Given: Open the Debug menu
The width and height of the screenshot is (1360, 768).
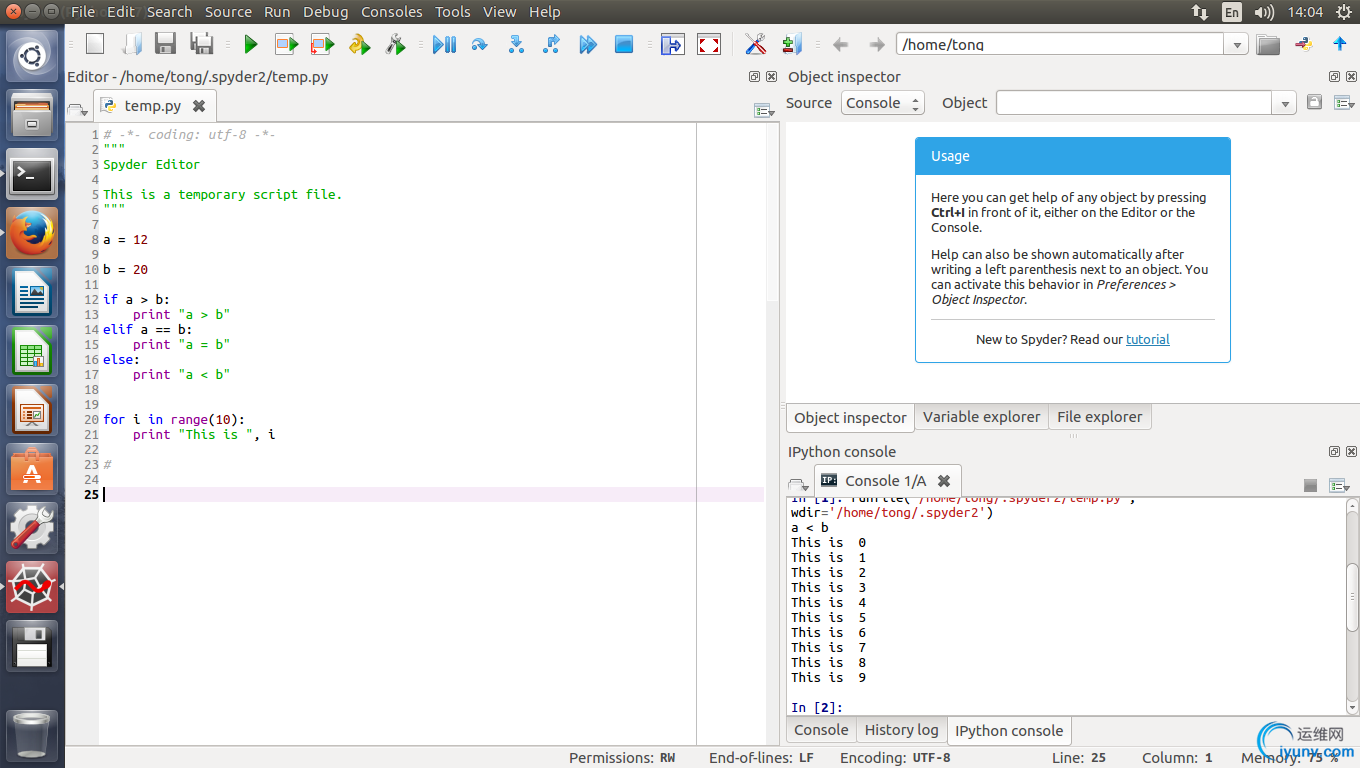Looking at the screenshot, I should click(x=325, y=12).
